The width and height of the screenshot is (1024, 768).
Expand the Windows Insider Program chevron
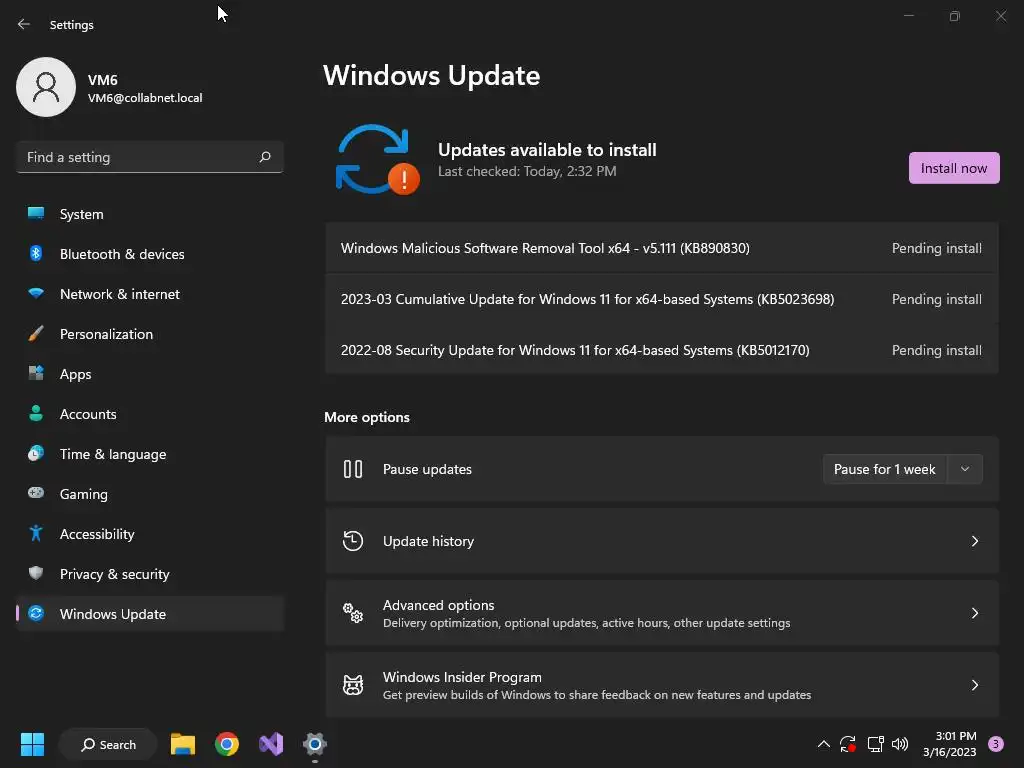[974, 684]
